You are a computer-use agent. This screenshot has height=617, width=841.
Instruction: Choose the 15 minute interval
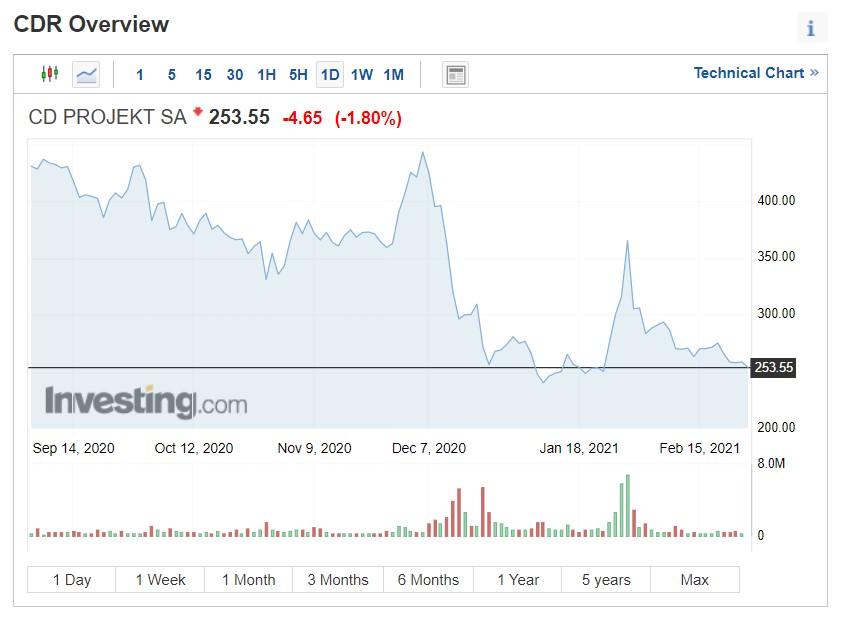point(203,75)
